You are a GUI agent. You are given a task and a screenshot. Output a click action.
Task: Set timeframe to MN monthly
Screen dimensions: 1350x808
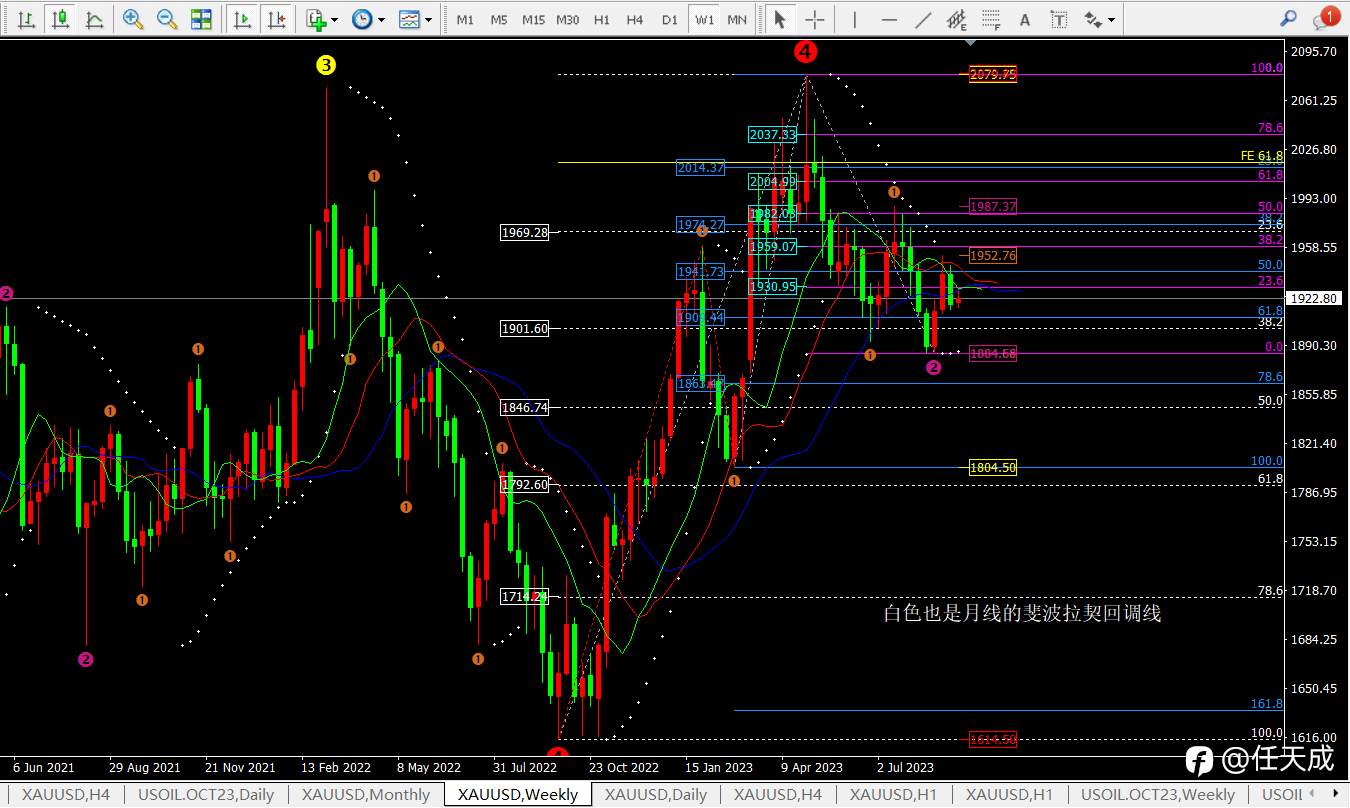point(737,19)
